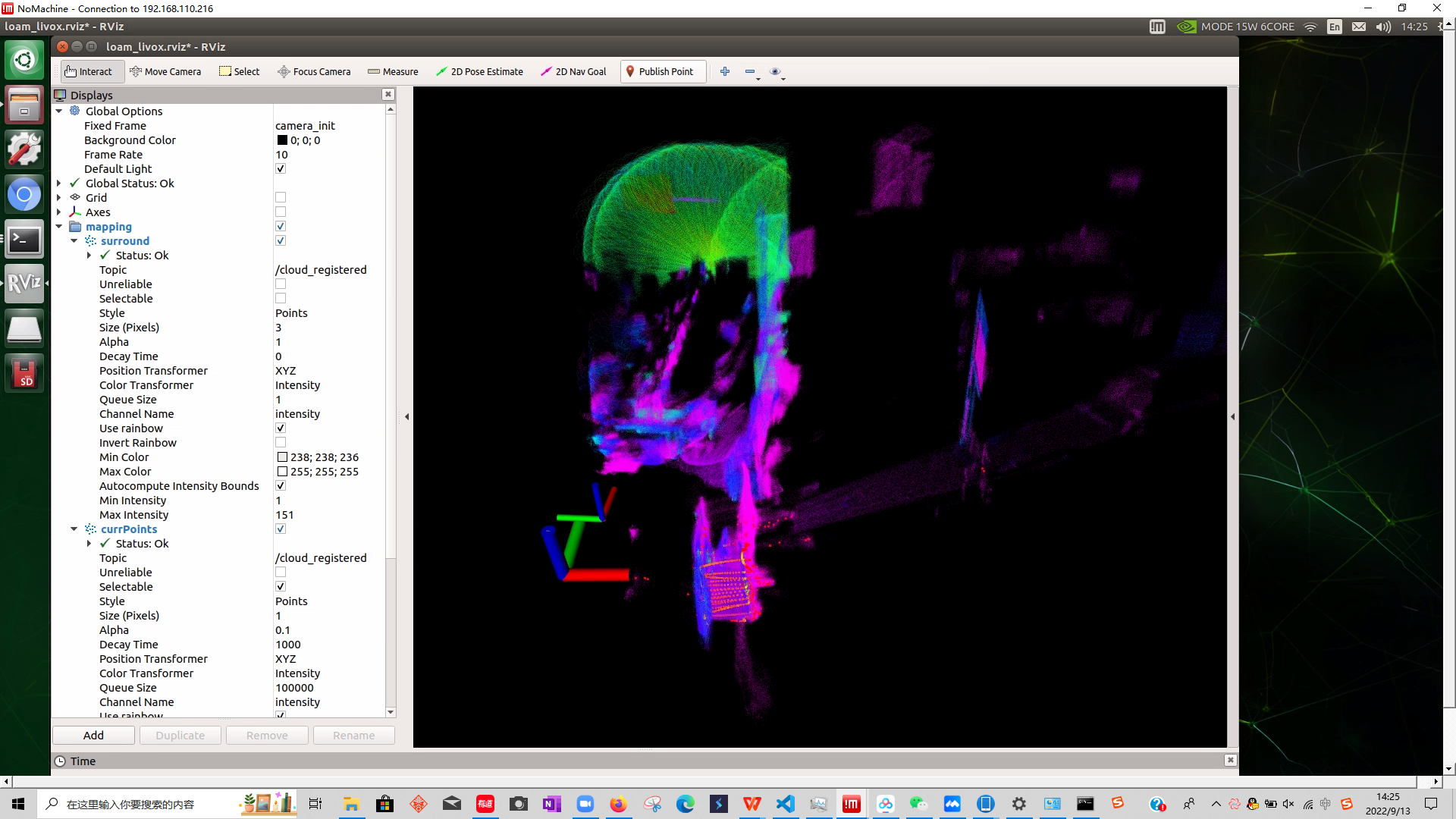Click the 2D Pose Estimate icon
The height and width of the screenshot is (819, 1456).
(480, 71)
